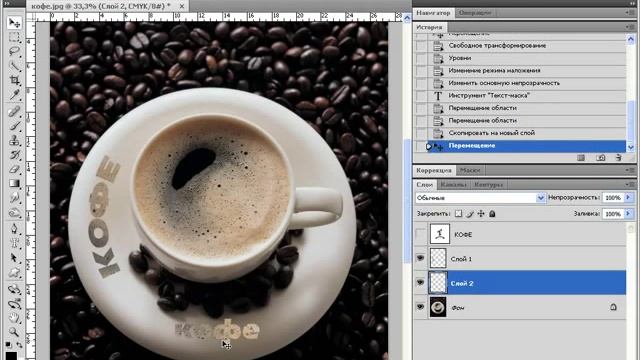The width and height of the screenshot is (640, 360).
Task: Select the History Brush tool
Action: (x=14, y=155)
